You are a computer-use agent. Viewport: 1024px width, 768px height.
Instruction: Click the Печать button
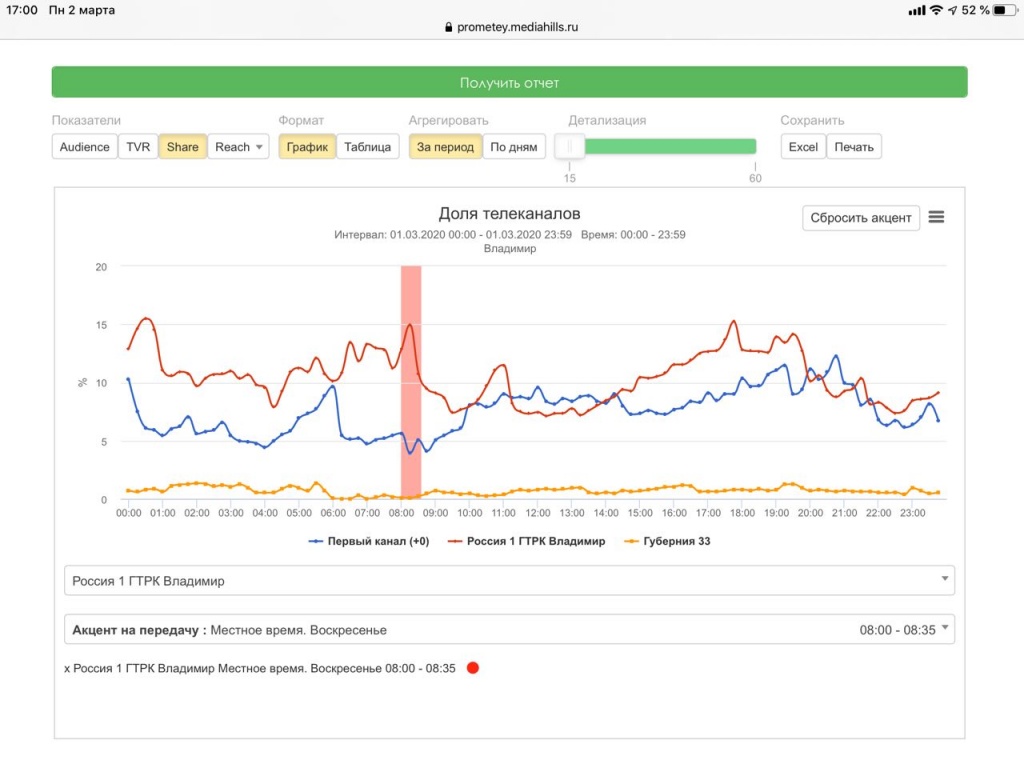pos(854,147)
